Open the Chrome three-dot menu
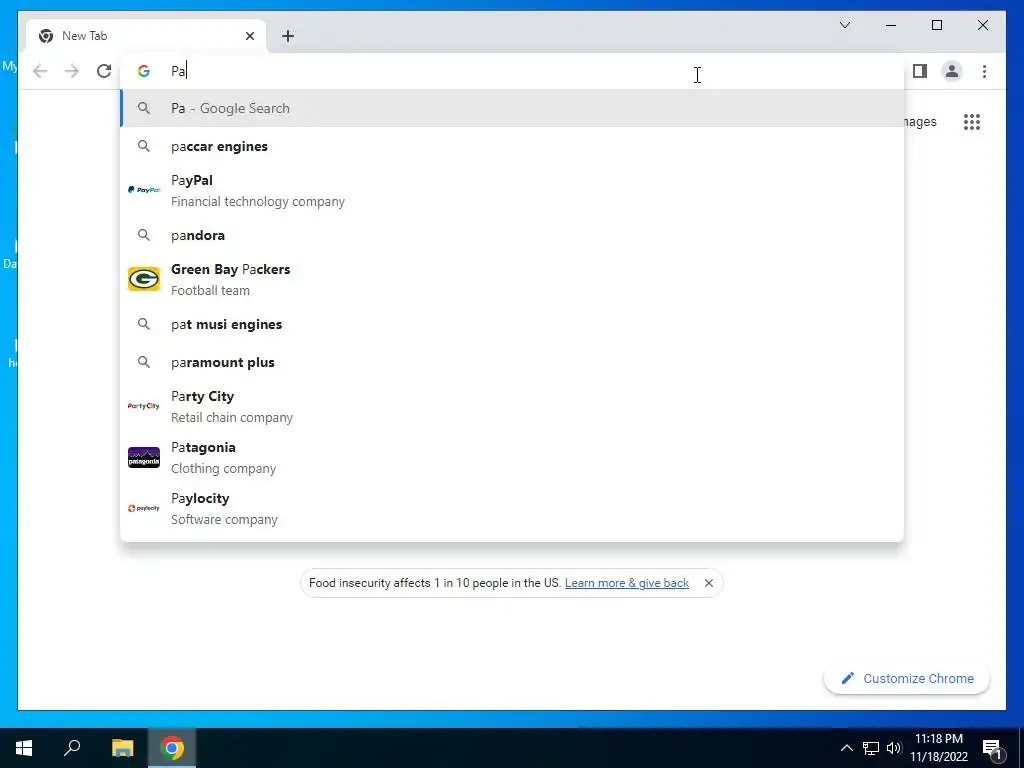The image size is (1024, 768). pyautogui.click(x=984, y=71)
